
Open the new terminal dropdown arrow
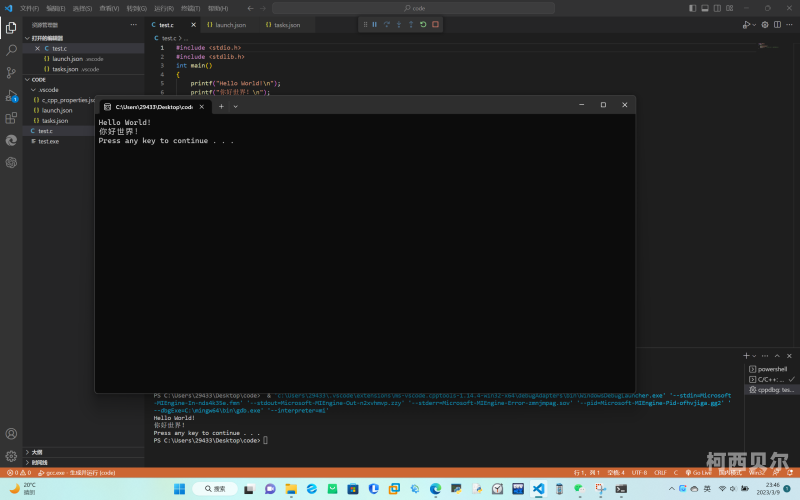click(x=754, y=356)
